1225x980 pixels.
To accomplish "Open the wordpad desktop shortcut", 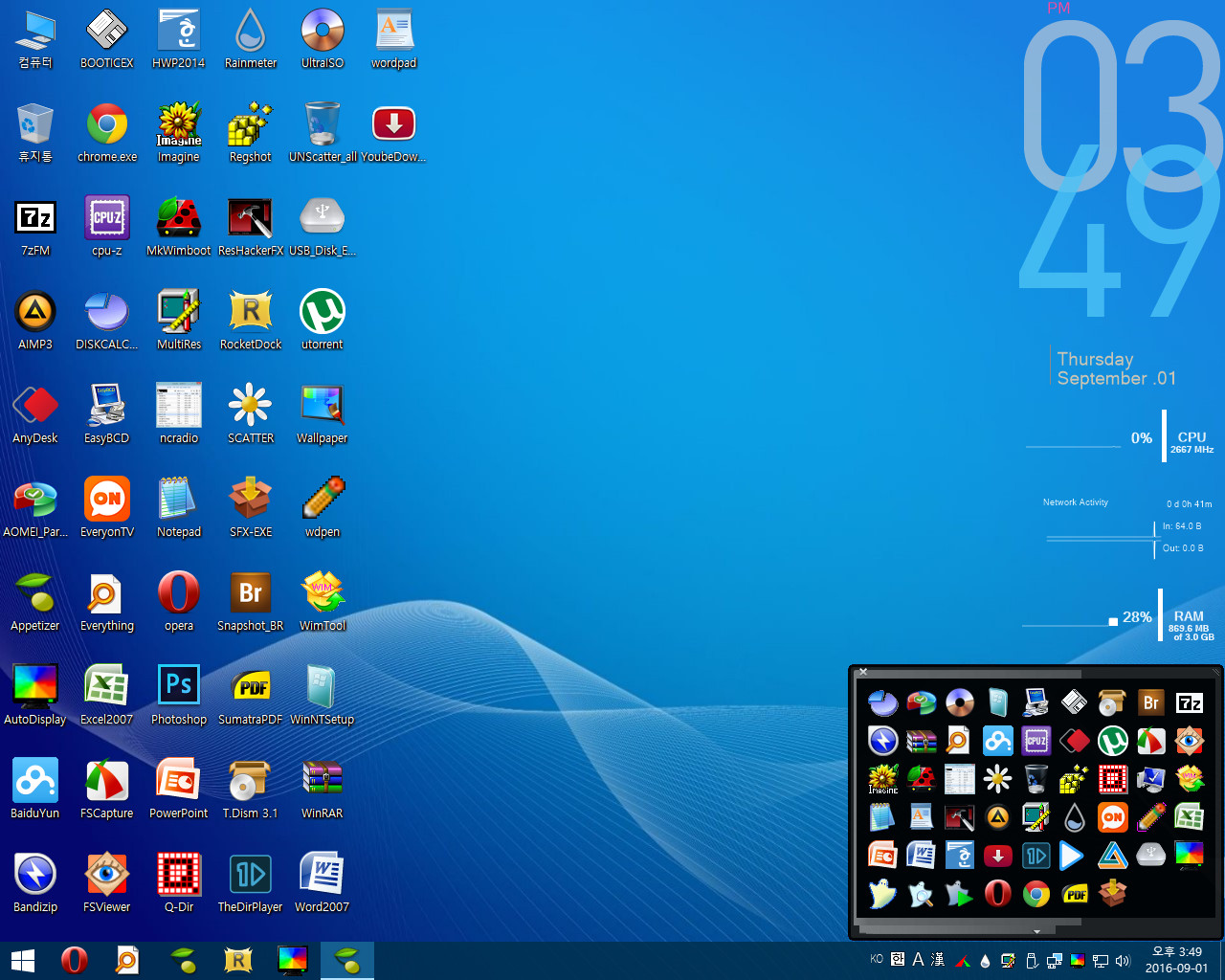I will click(x=394, y=40).
